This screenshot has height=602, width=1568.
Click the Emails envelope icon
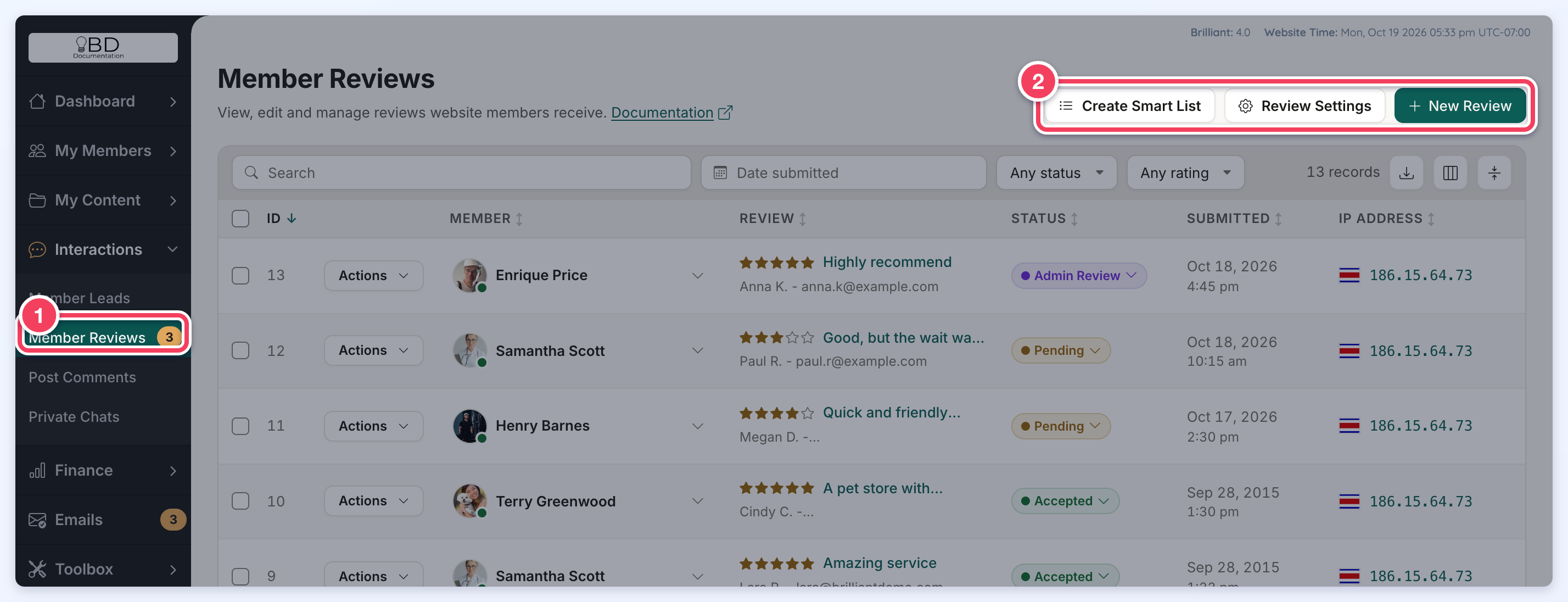(x=37, y=520)
